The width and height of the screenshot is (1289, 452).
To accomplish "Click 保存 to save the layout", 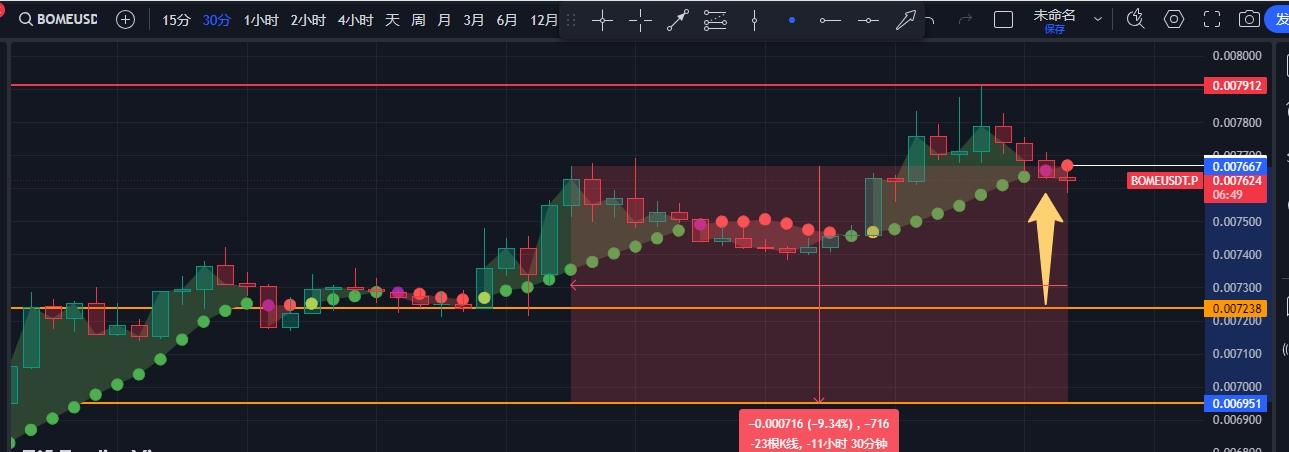I will coord(1054,29).
